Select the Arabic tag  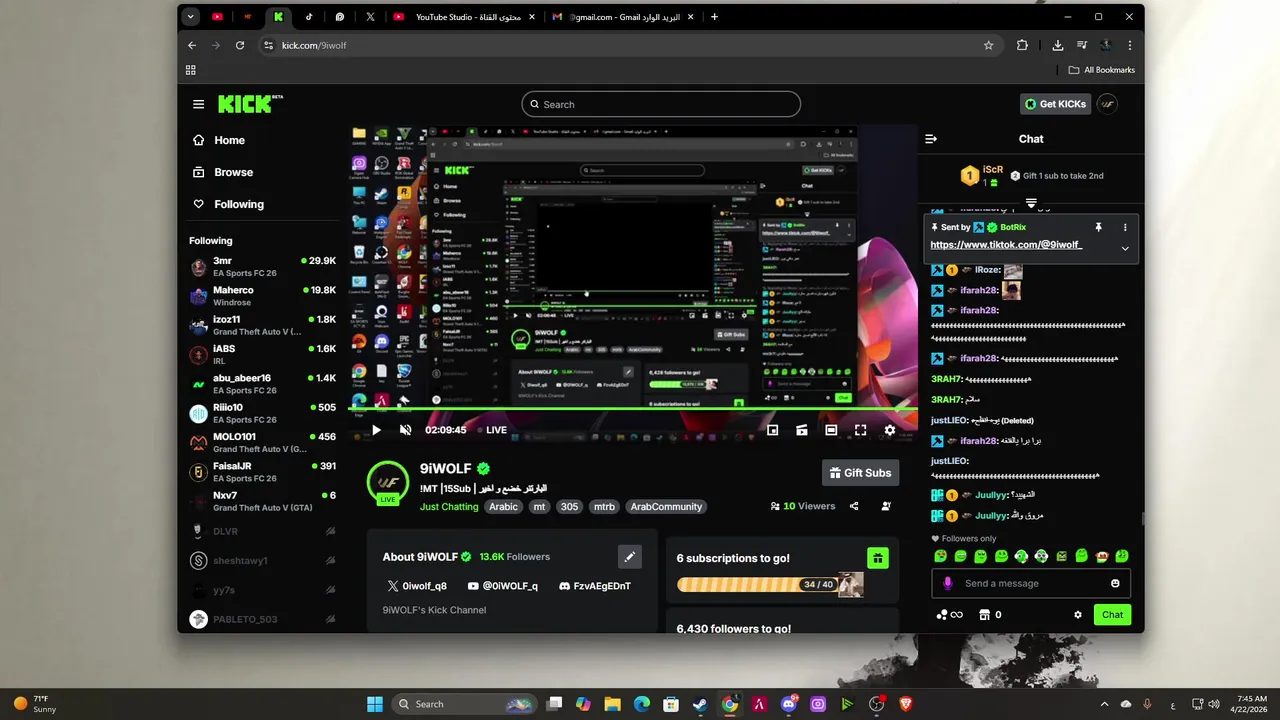click(x=503, y=507)
